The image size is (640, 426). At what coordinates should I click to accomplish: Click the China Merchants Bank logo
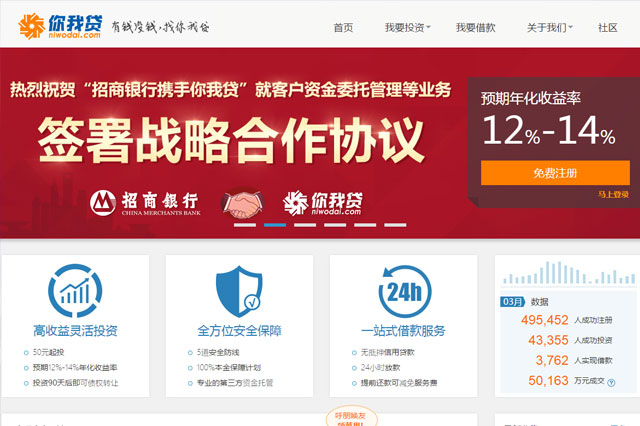point(145,203)
